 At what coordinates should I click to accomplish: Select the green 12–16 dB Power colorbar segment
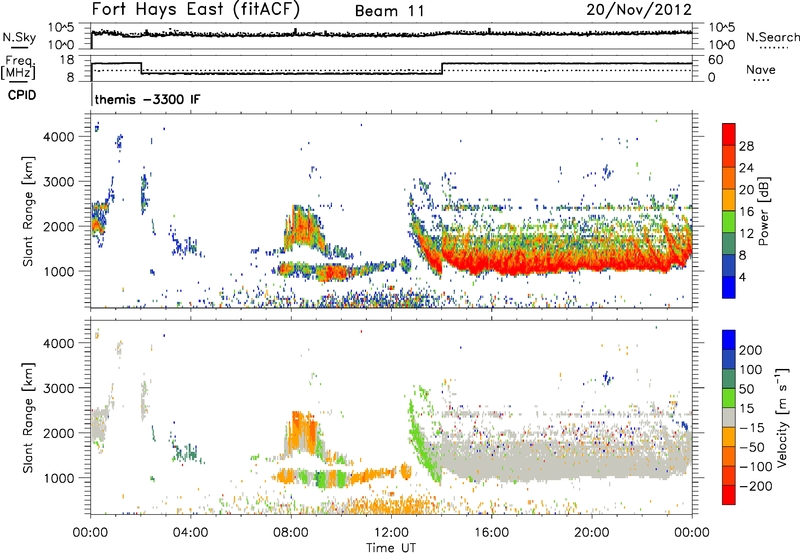pyautogui.click(x=729, y=222)
